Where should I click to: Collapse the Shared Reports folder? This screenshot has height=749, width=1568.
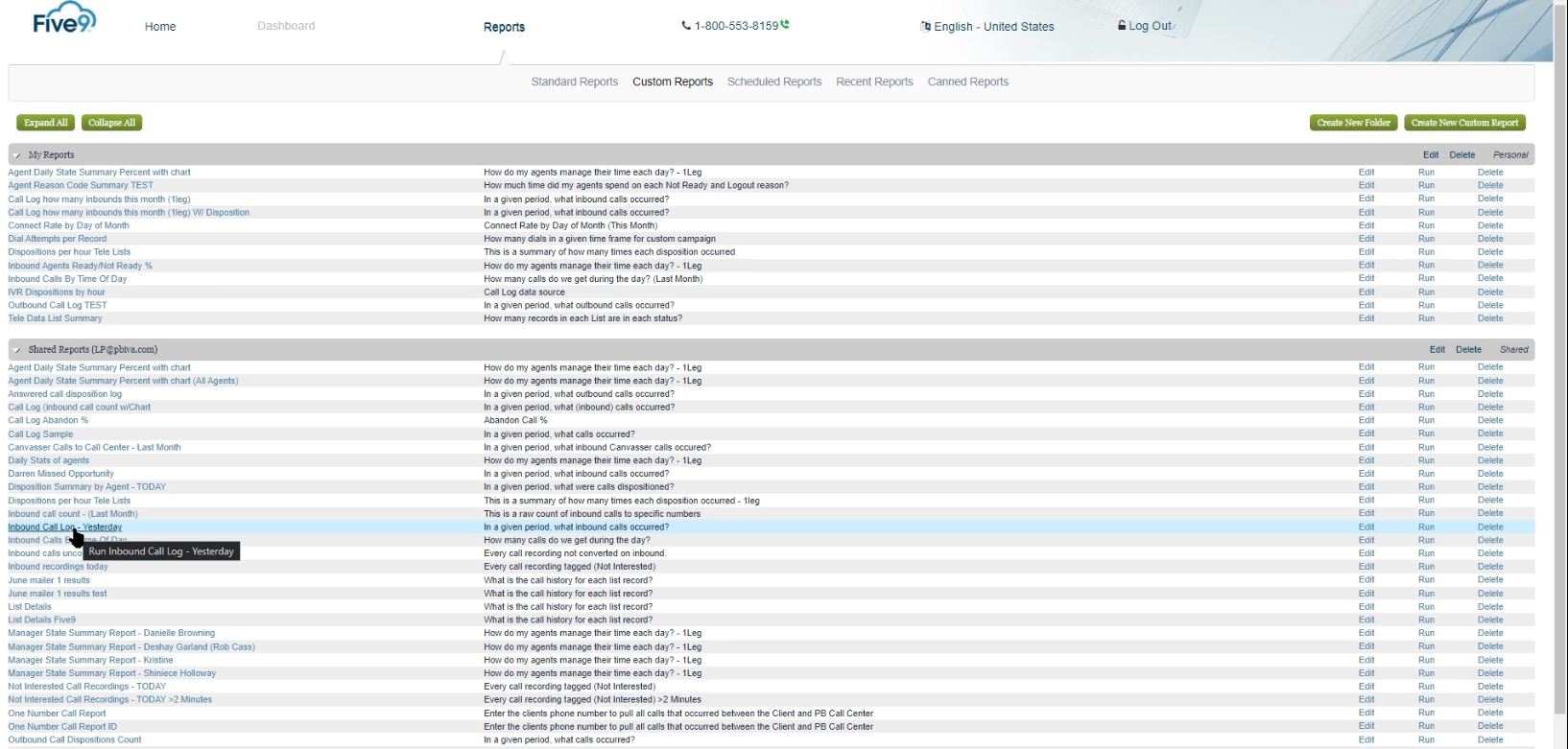click(x=17, y=350)
